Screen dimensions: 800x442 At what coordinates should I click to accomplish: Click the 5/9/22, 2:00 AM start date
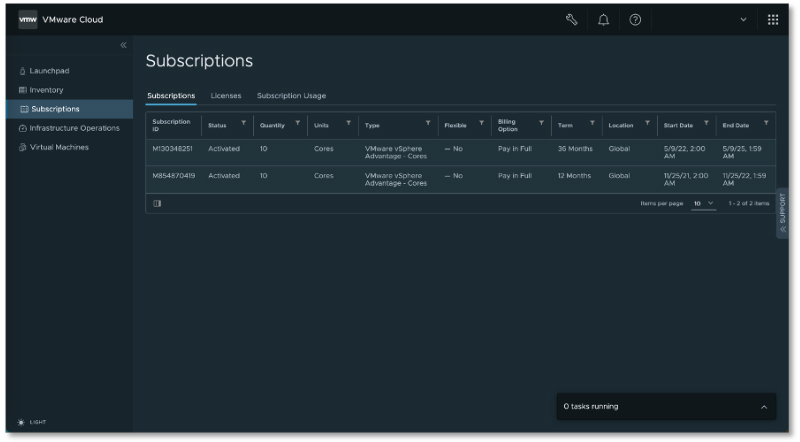pyautogui.click(x=684, y=153)
